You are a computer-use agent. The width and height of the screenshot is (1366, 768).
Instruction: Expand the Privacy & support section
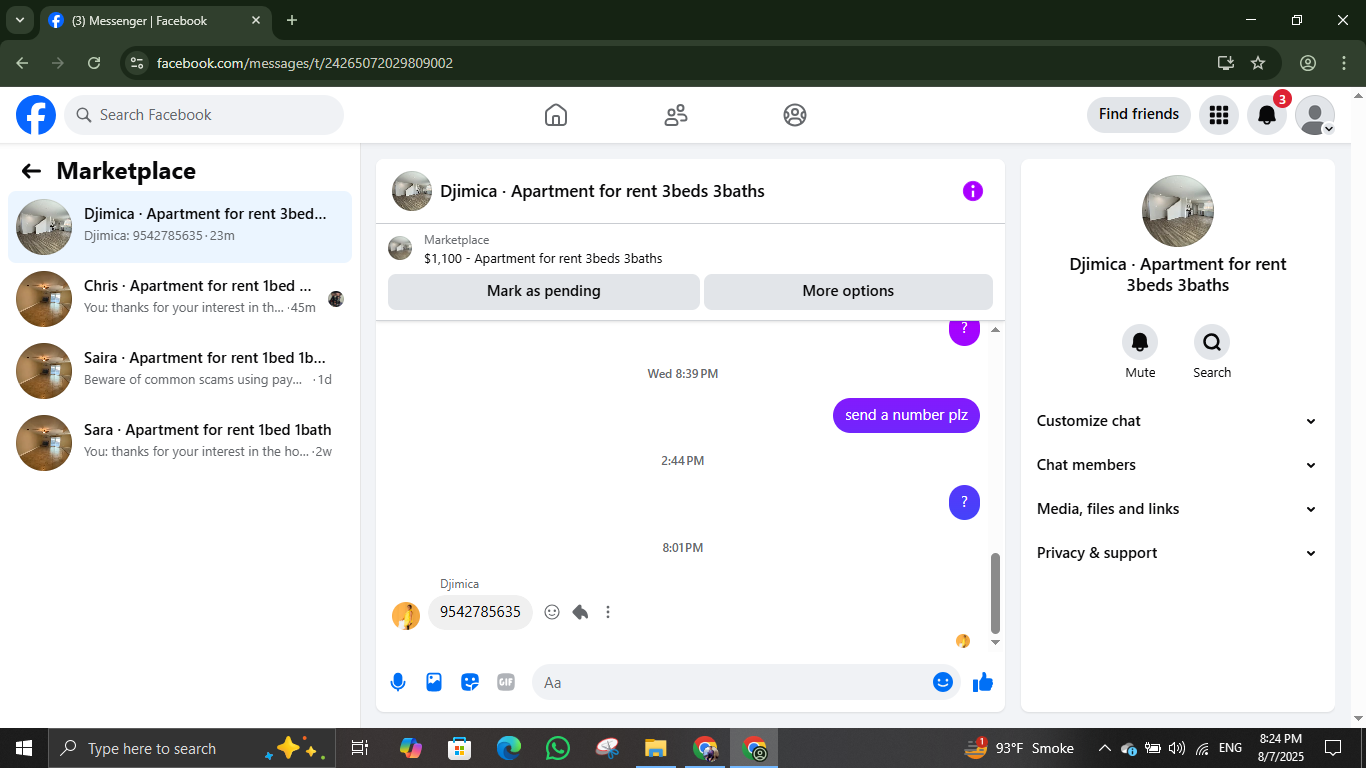(x=1177, y=553)
